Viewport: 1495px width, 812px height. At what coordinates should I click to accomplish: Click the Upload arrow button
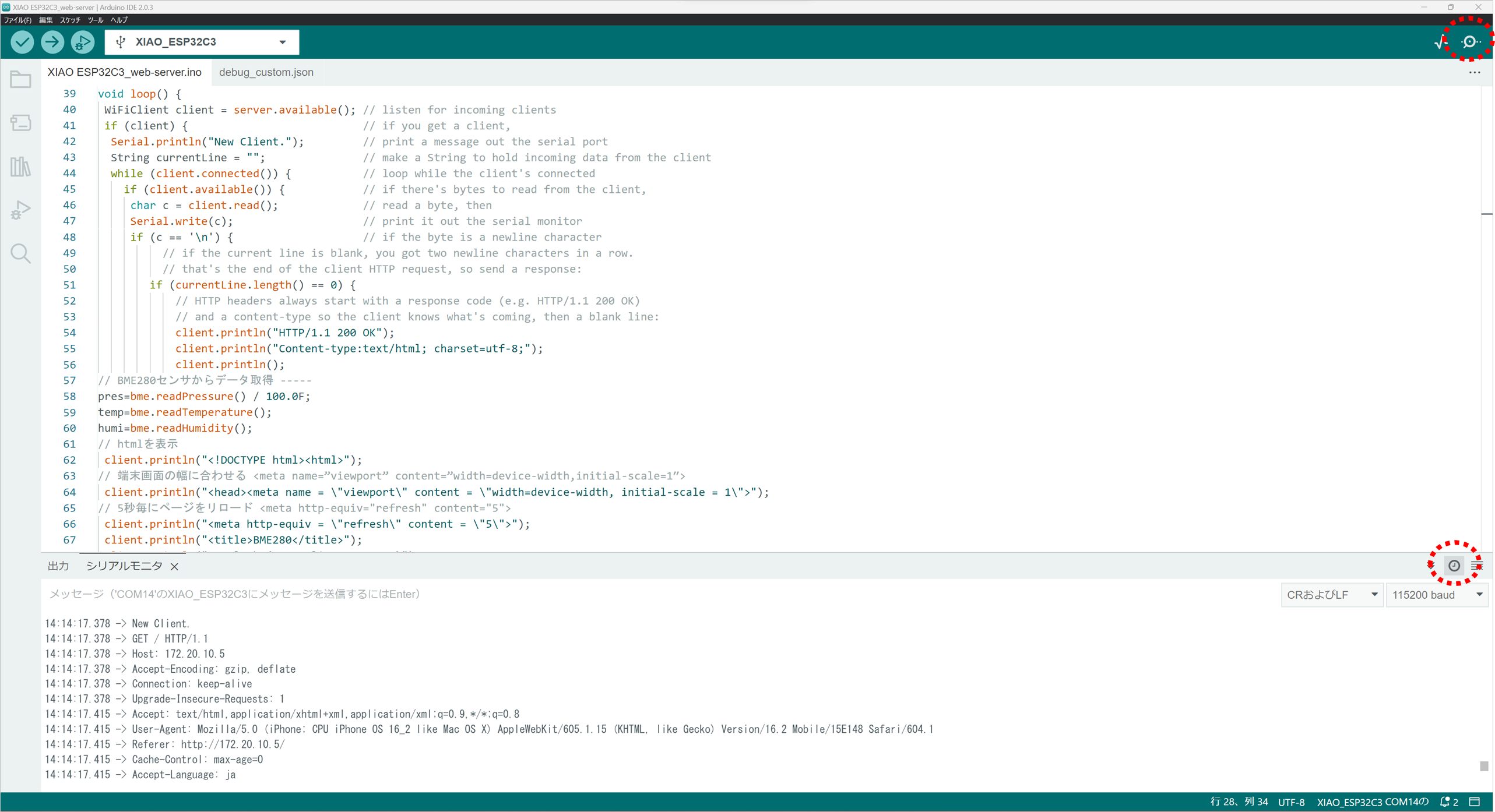52,42
